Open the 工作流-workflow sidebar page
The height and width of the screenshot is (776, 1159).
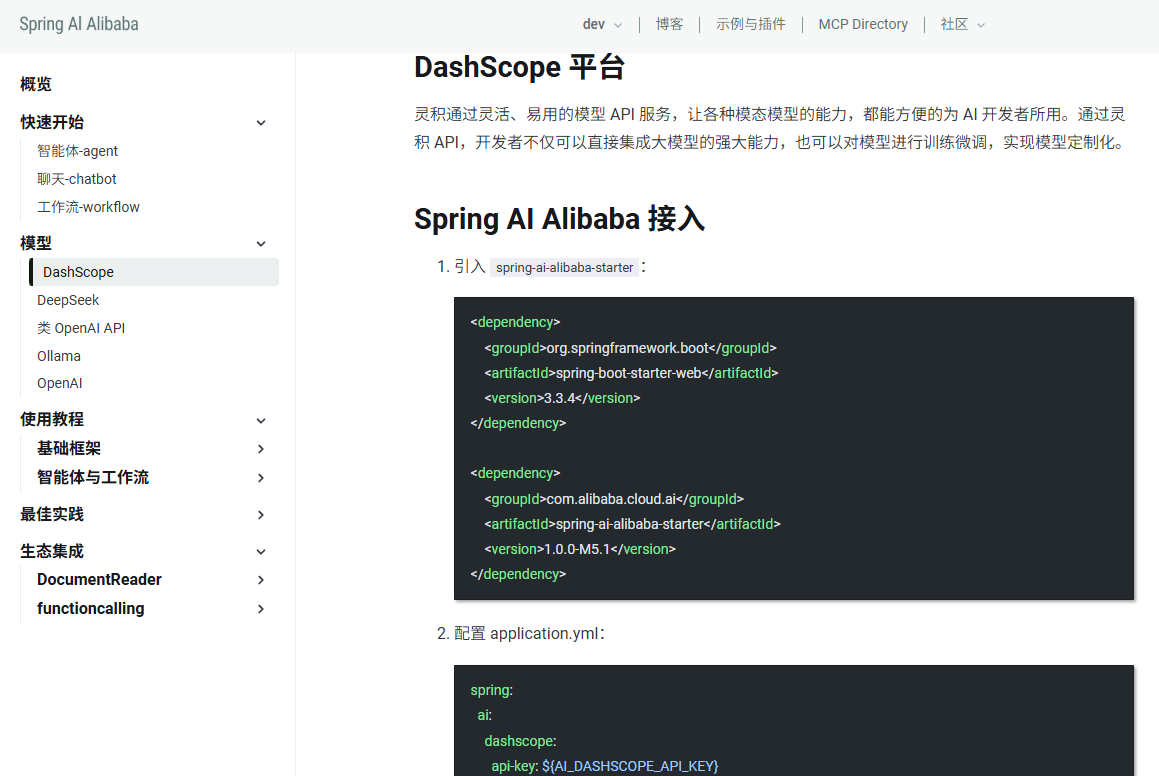coord(88,207)
